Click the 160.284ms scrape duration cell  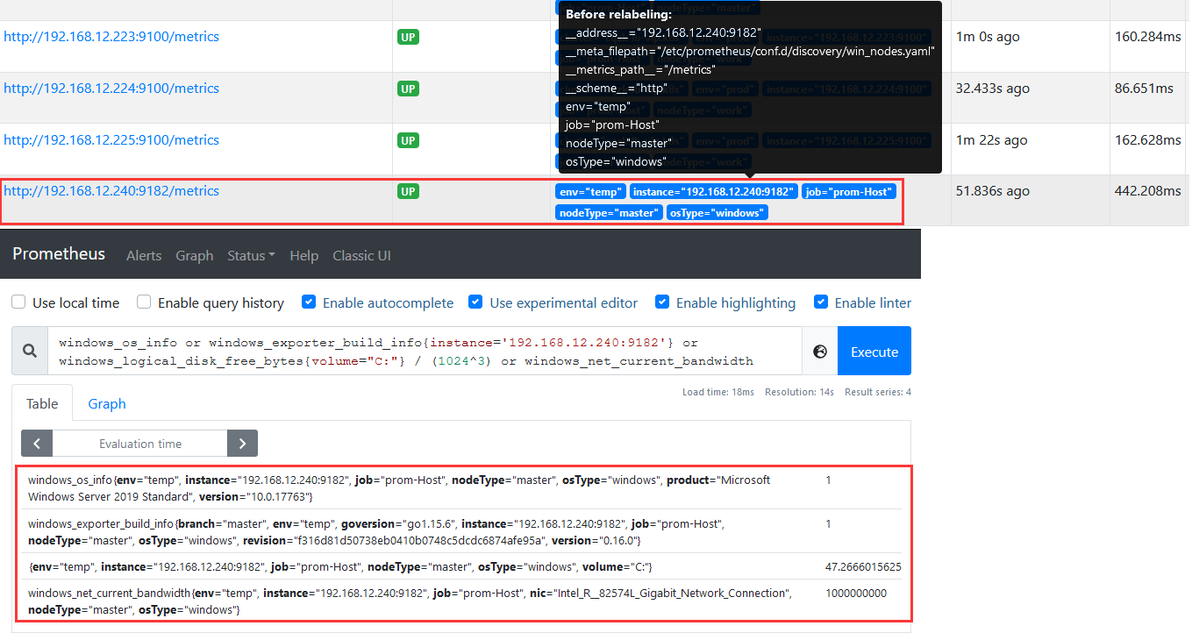[1148, 36]
